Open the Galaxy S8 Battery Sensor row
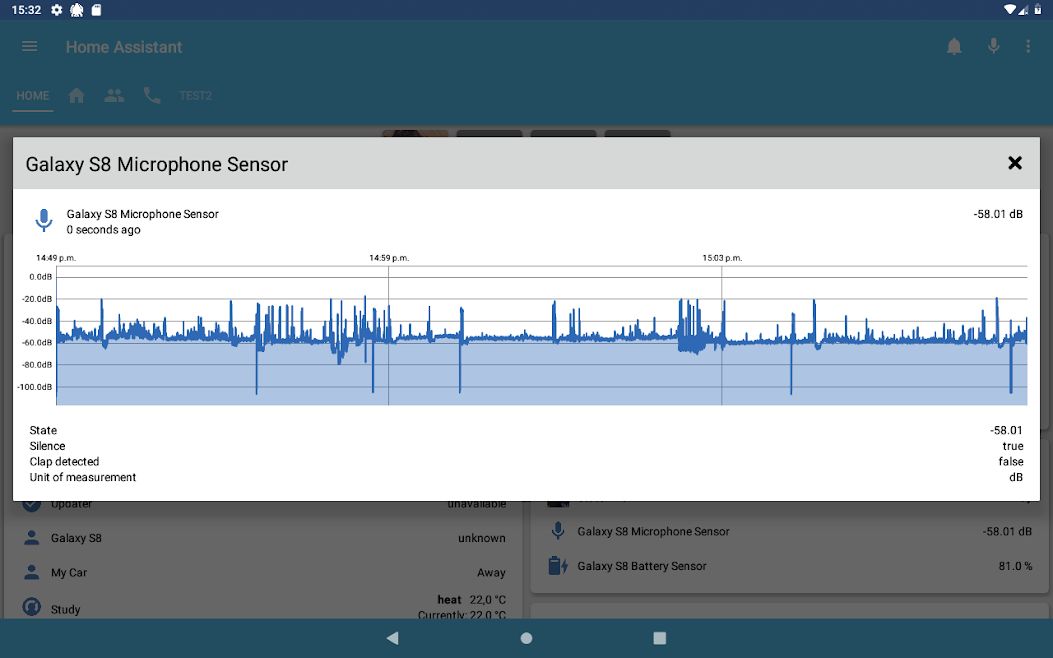The image size is (1053, 658). [790, 566]
